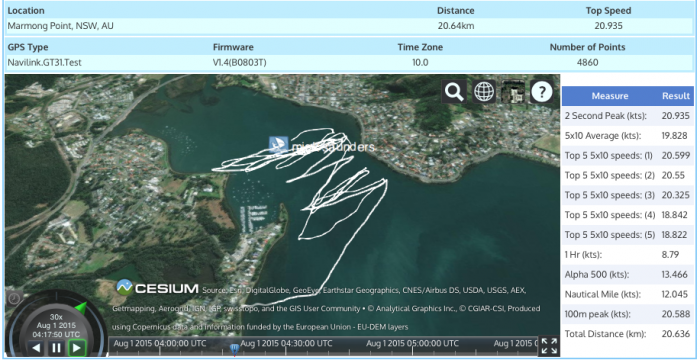700x360 pixels.
Task: Click the Result column header
Action: [676, 96]
